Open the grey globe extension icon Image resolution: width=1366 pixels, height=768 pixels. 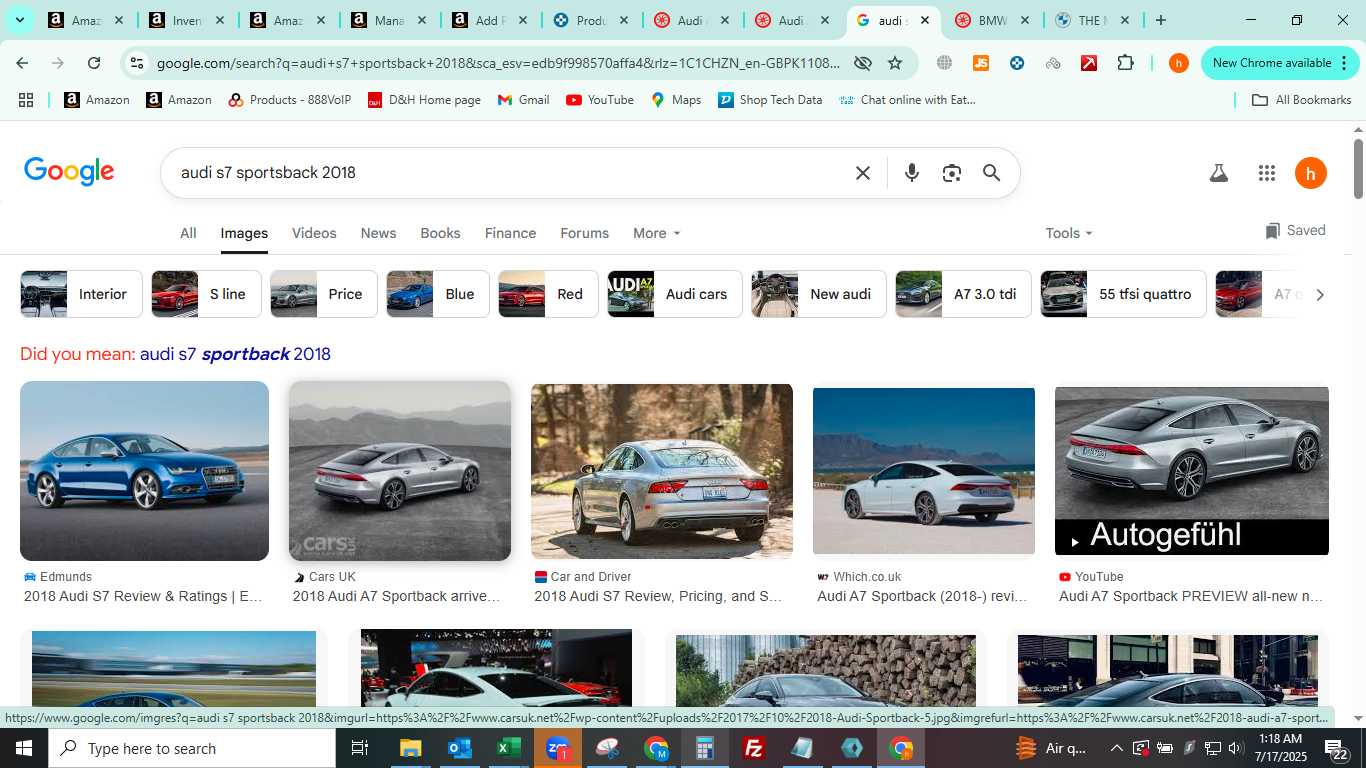click(x=944, y=63)
